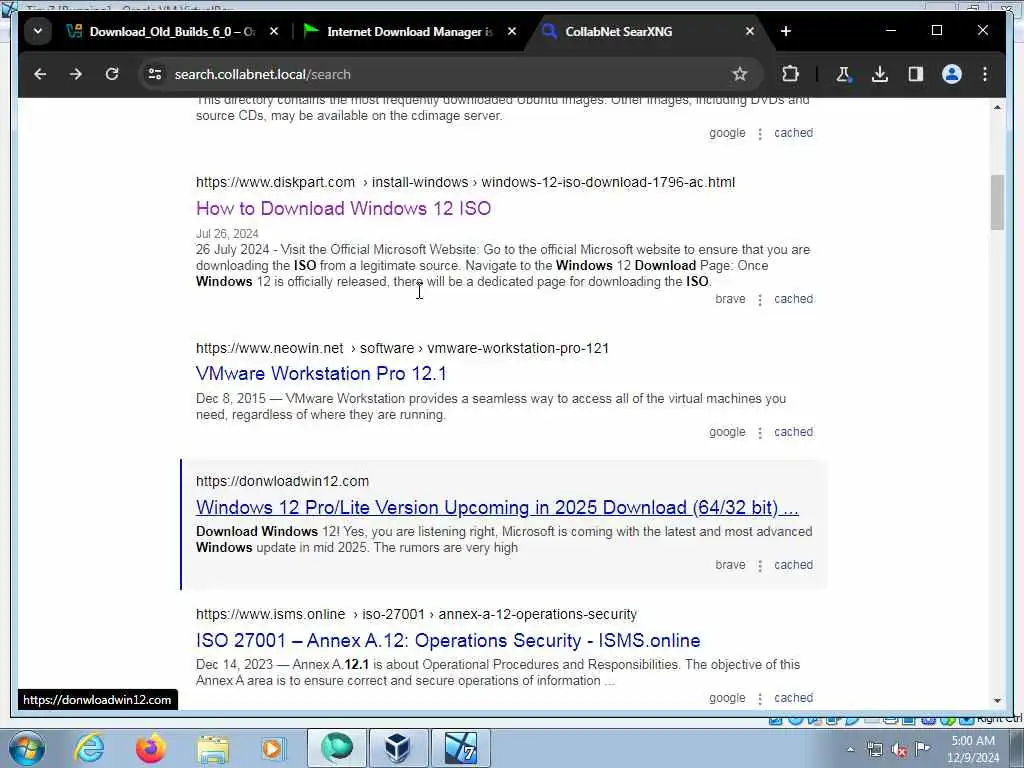Open the muted volume tray icon
This screenshot has height=768, width=1024.
899,750
